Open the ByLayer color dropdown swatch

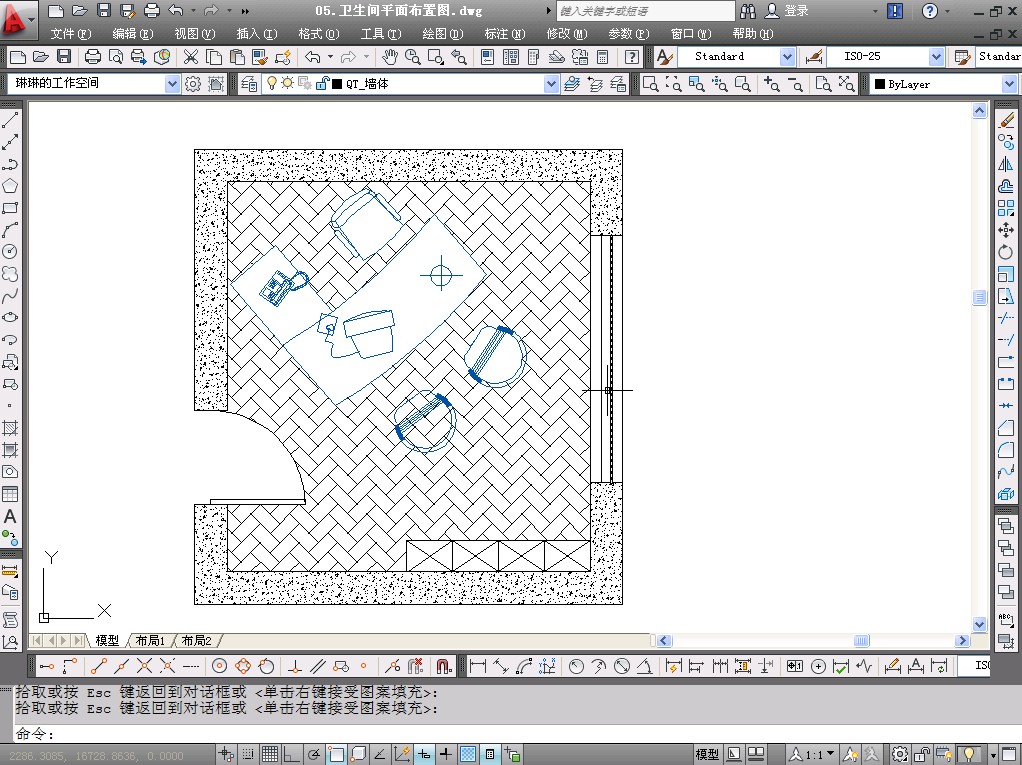click(x=1008, y=85)
